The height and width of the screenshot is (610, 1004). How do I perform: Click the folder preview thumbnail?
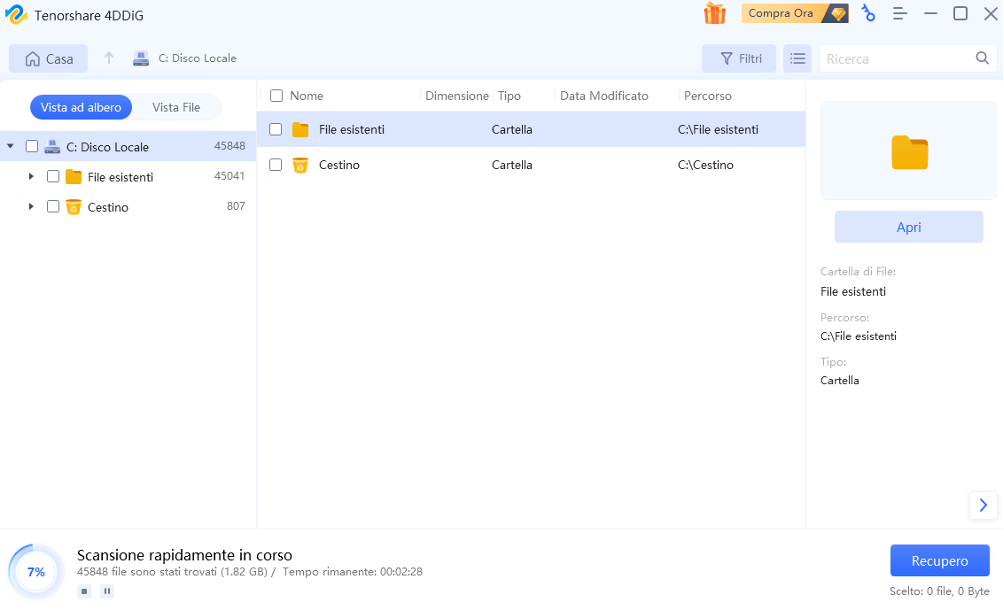click(x=909, y=151)
